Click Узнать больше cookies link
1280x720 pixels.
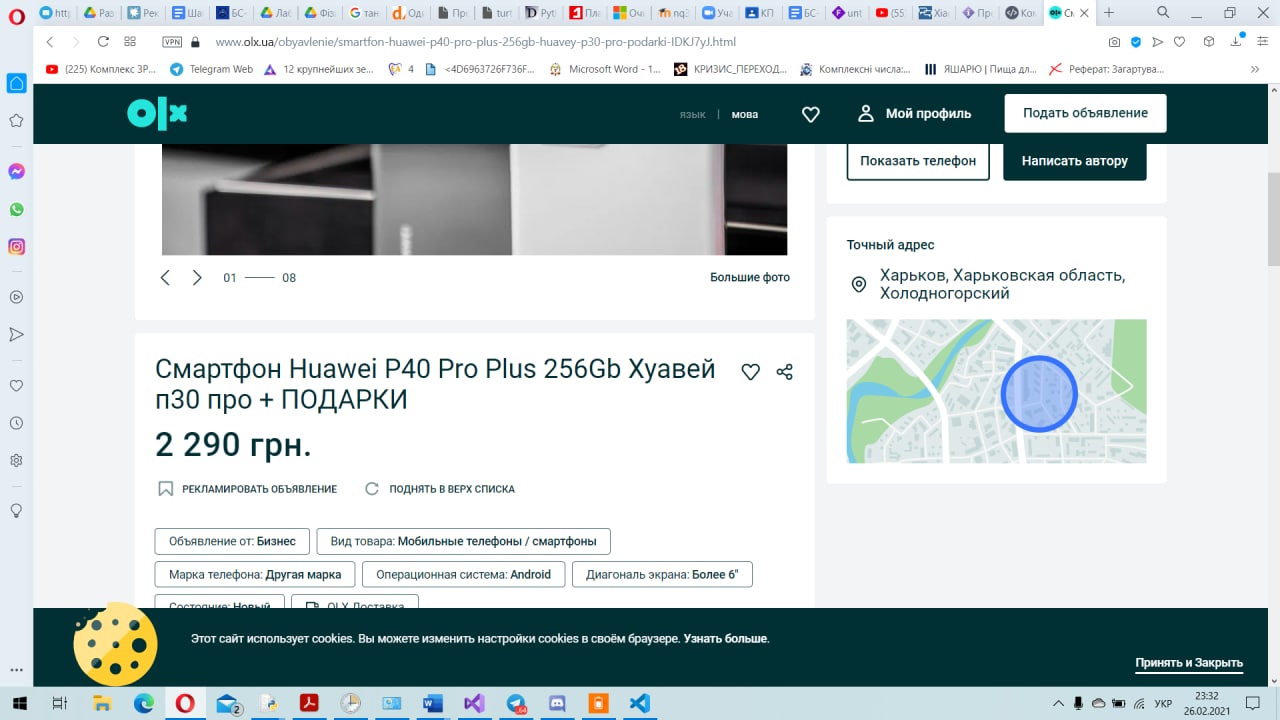click(726, 638)
